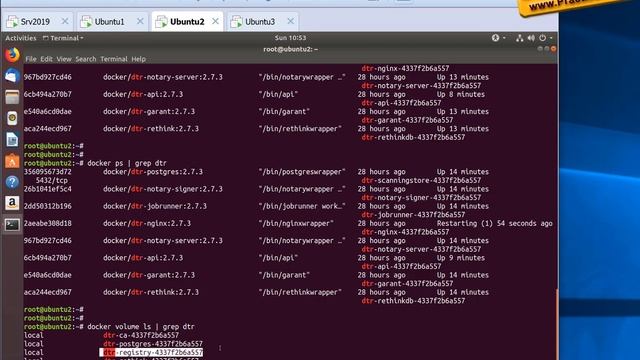This screenshot has height=360, width=640.
Task: Click container ID 2dd50312b196
Action: pyautogui.click(x=47, y=206)
